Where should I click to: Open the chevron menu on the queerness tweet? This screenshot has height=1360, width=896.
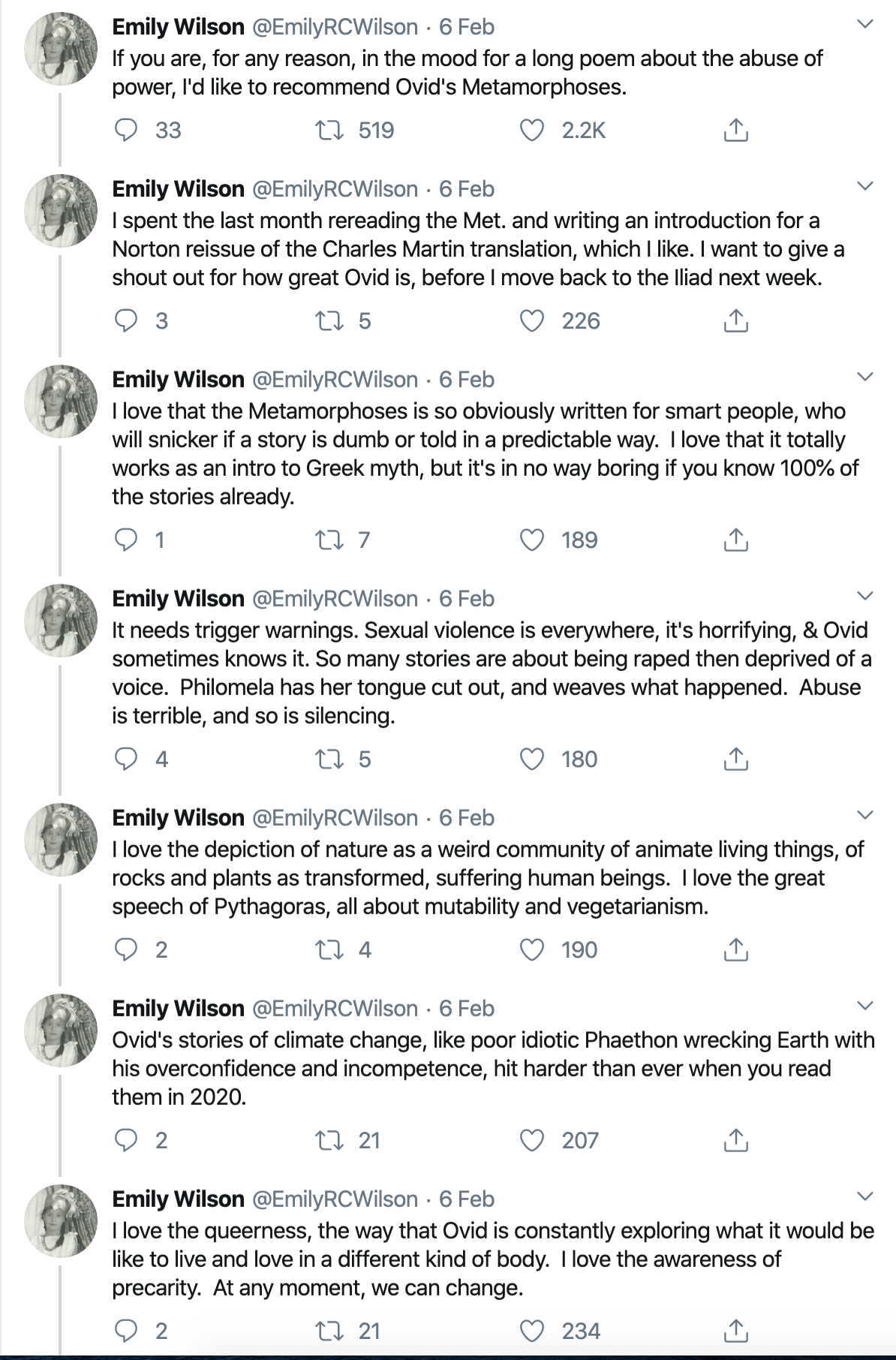865,1197
